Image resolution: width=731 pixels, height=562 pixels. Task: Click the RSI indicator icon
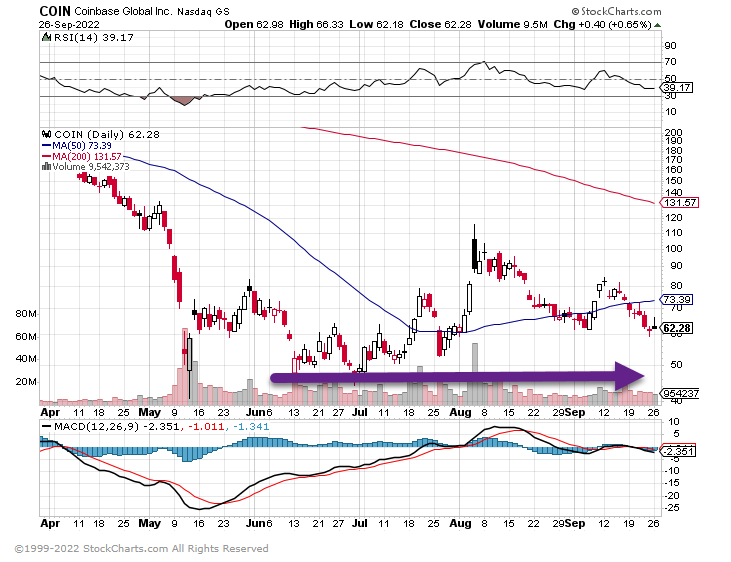coord(46,37)
